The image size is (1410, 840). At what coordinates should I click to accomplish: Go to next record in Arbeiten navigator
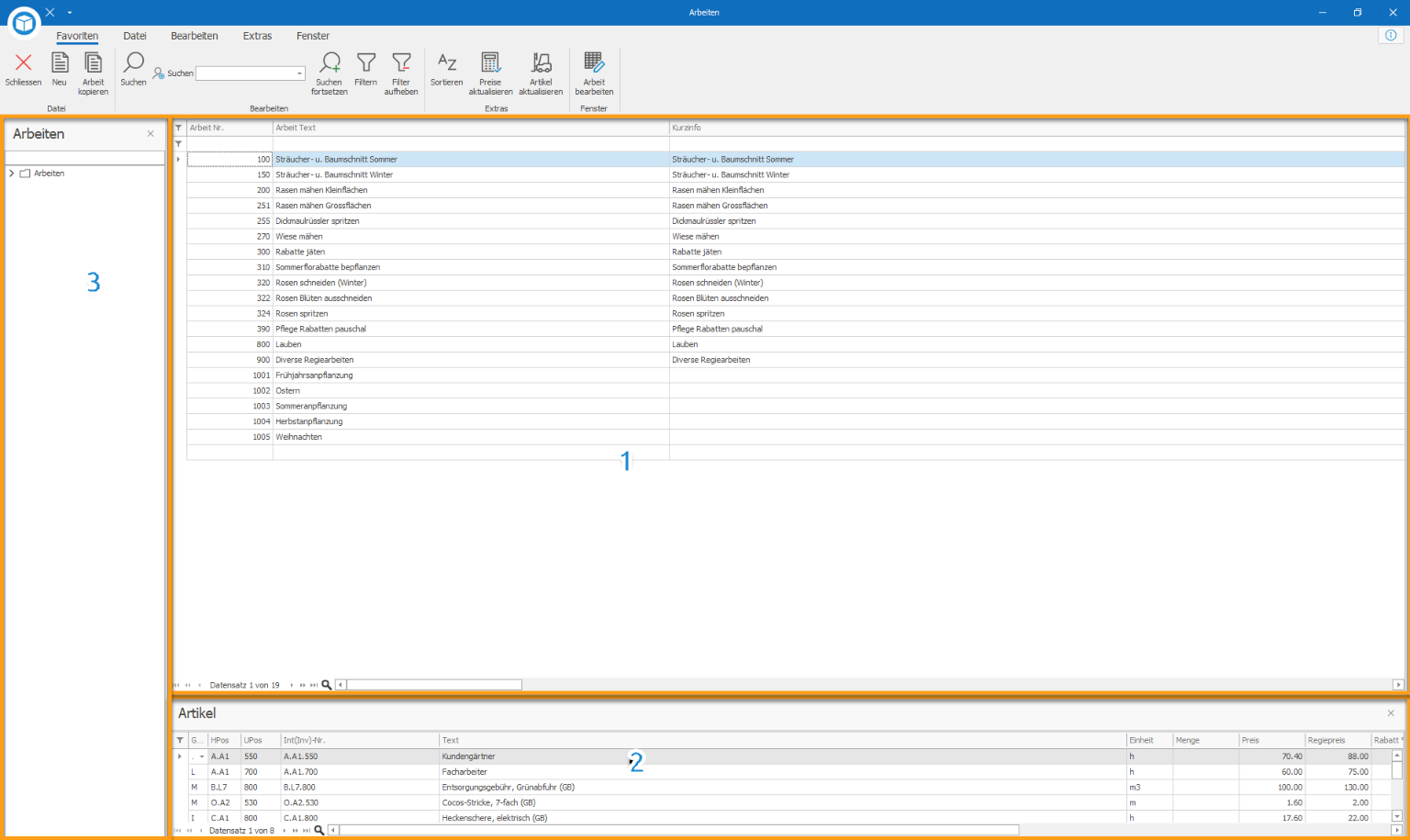(292, 685)
